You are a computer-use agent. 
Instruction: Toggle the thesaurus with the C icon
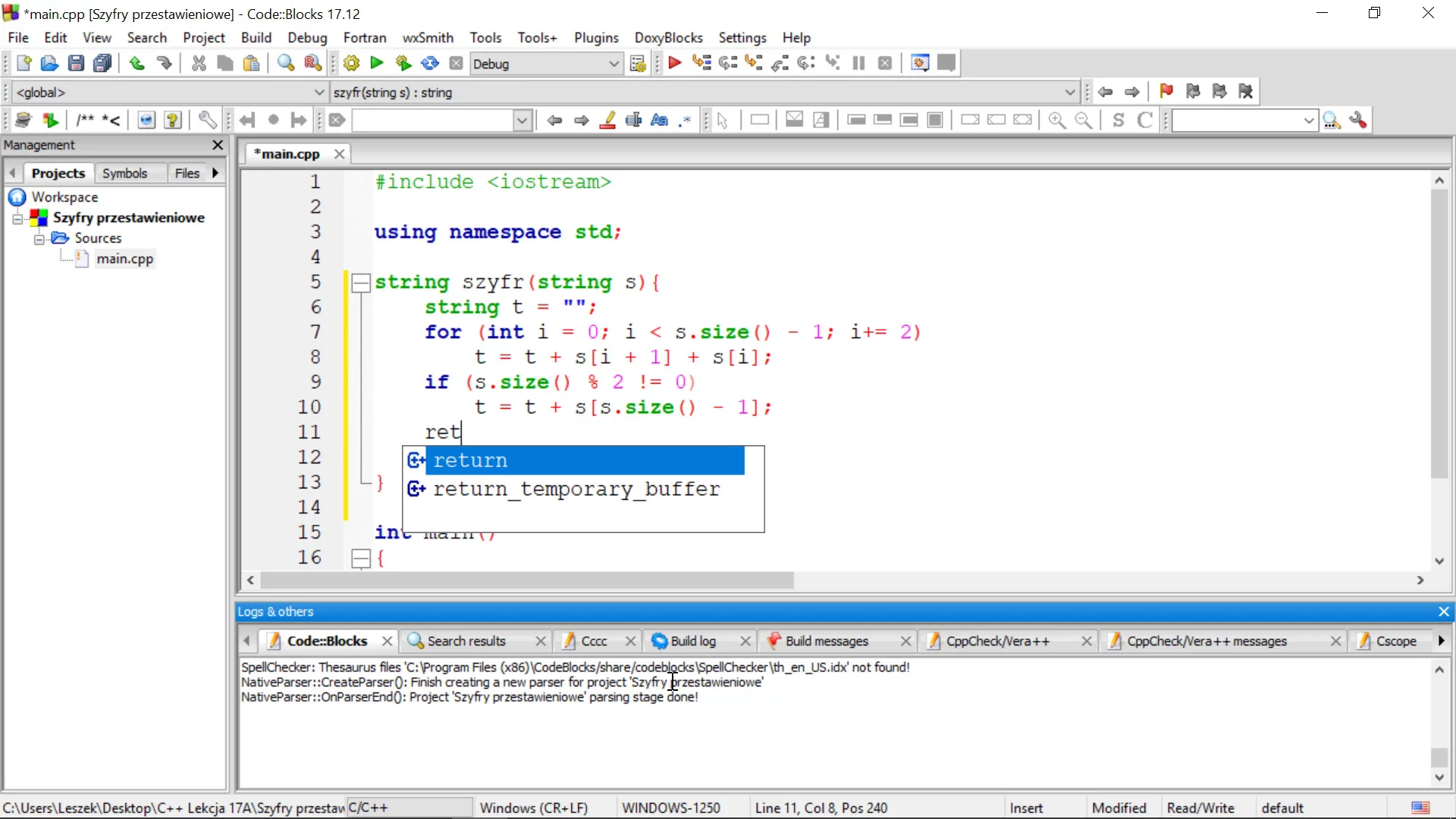[1145, 120]
